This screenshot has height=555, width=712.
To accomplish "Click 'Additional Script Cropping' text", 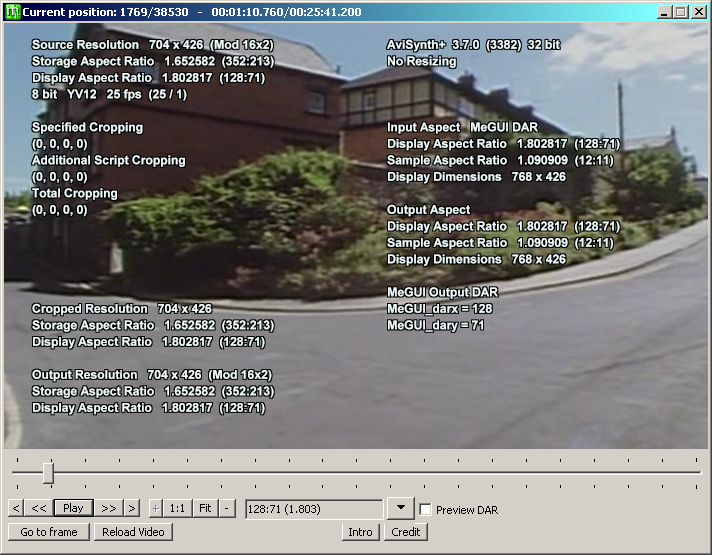I will (x=109, y=160).
